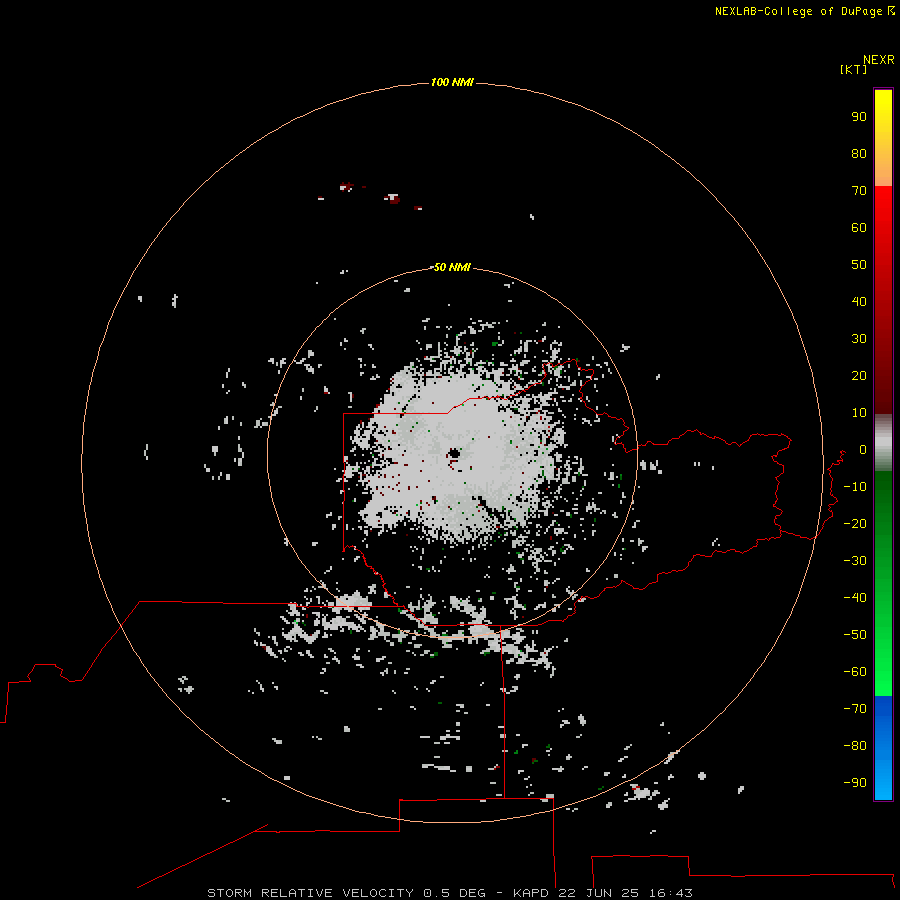The width and height of the screenshot is (900, 900).
Task: Click the 60 value on velocity scale
Action: 859,228
